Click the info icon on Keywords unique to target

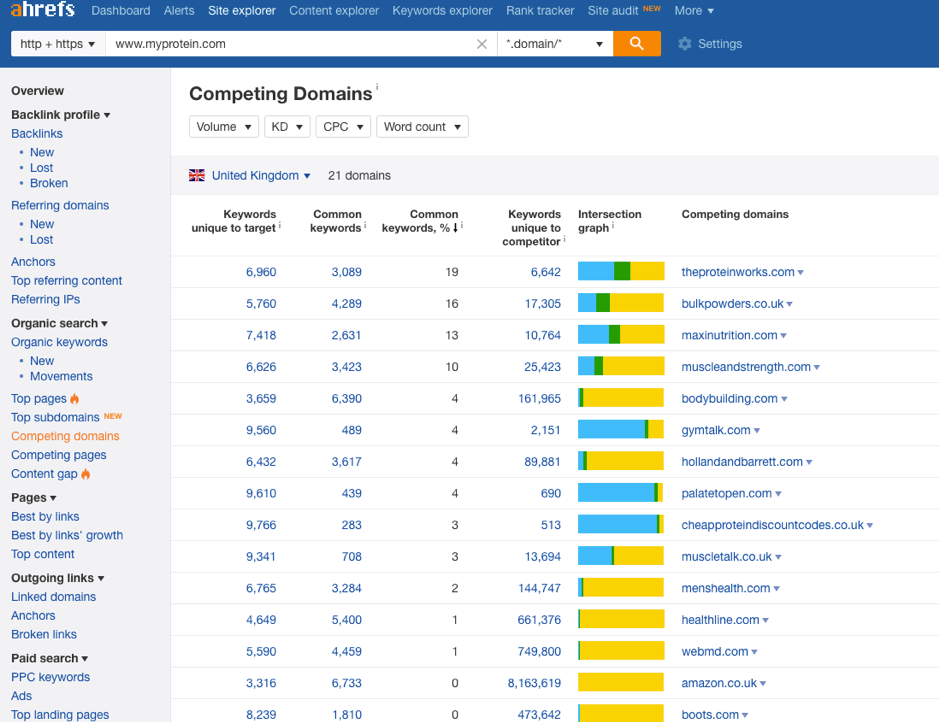point(280,225)
